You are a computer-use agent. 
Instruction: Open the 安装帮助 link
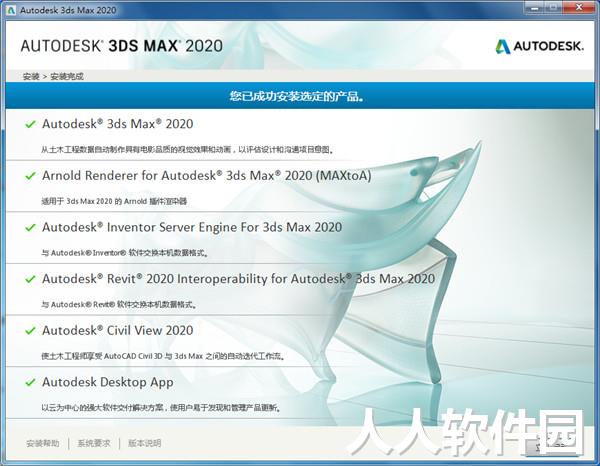pyautogui.click(x=43, y=443)
